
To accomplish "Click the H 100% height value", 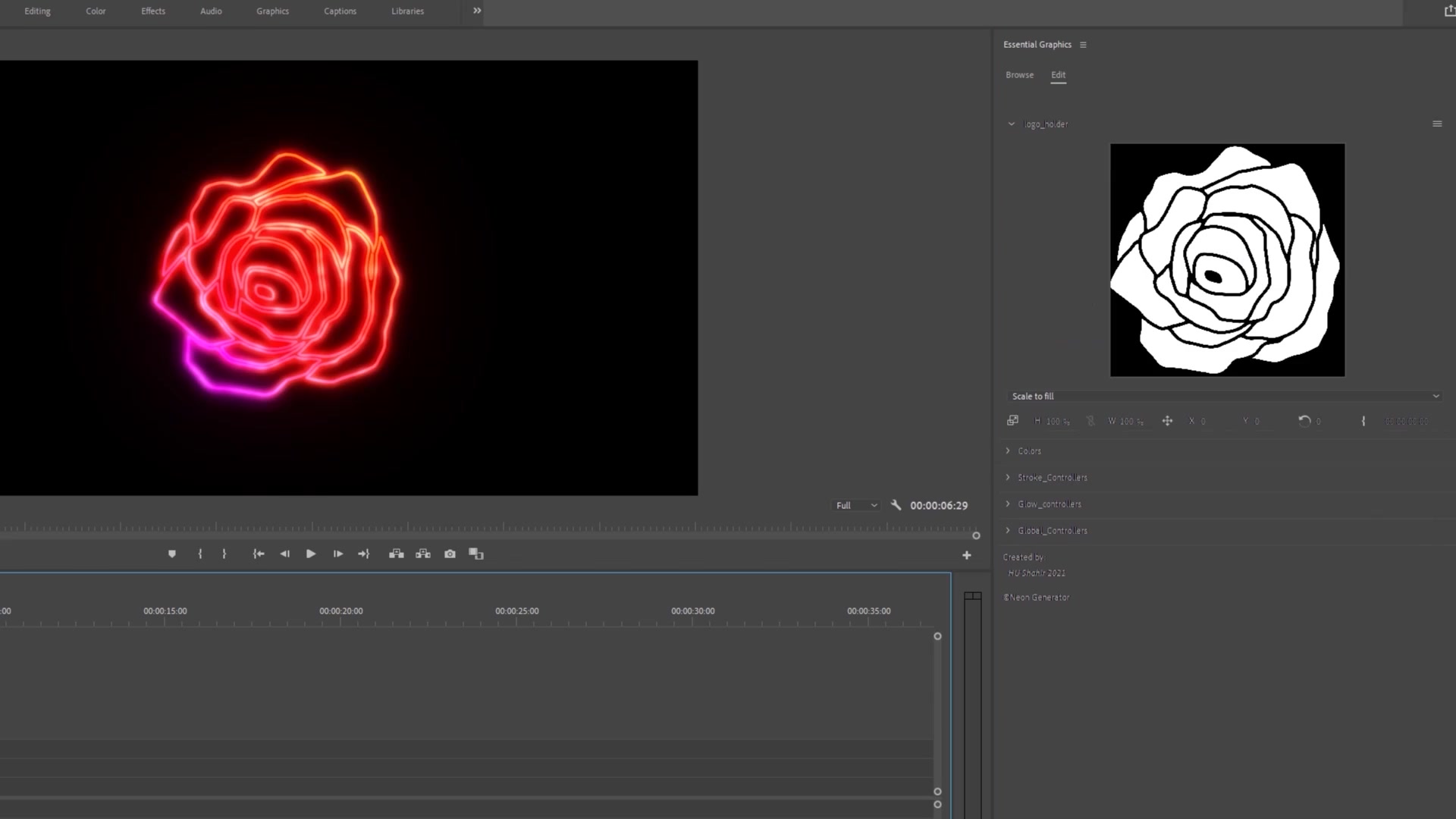I will coord(1058,422).
